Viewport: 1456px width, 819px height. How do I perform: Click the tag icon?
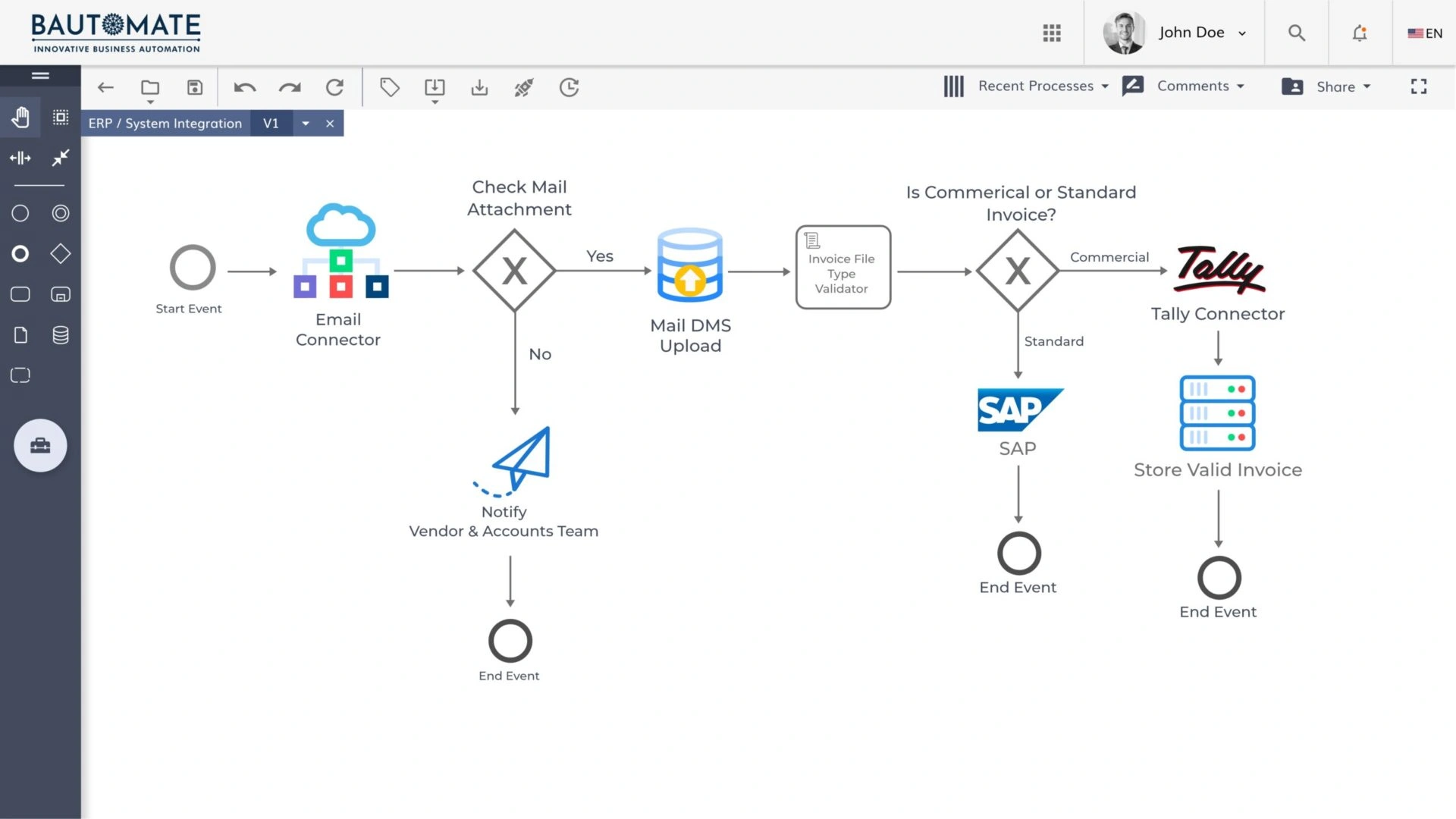coord(390,87)
